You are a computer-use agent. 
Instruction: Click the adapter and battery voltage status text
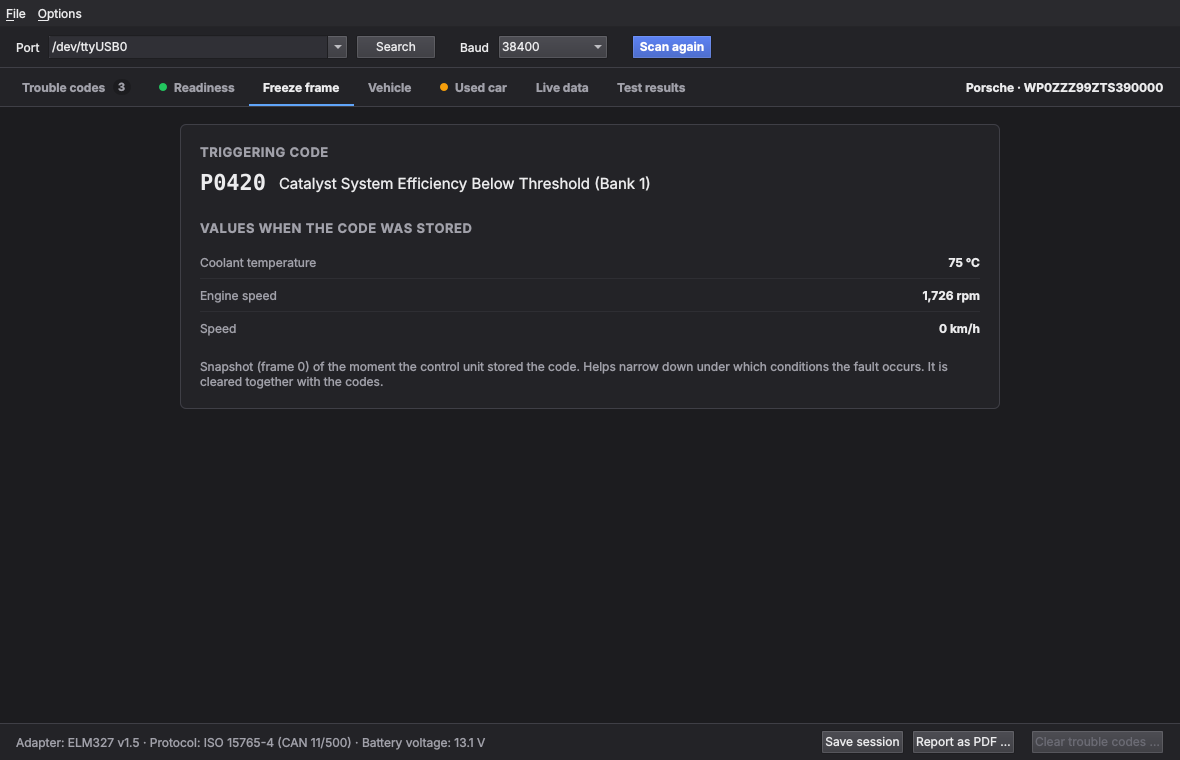(x=251, y=743)
